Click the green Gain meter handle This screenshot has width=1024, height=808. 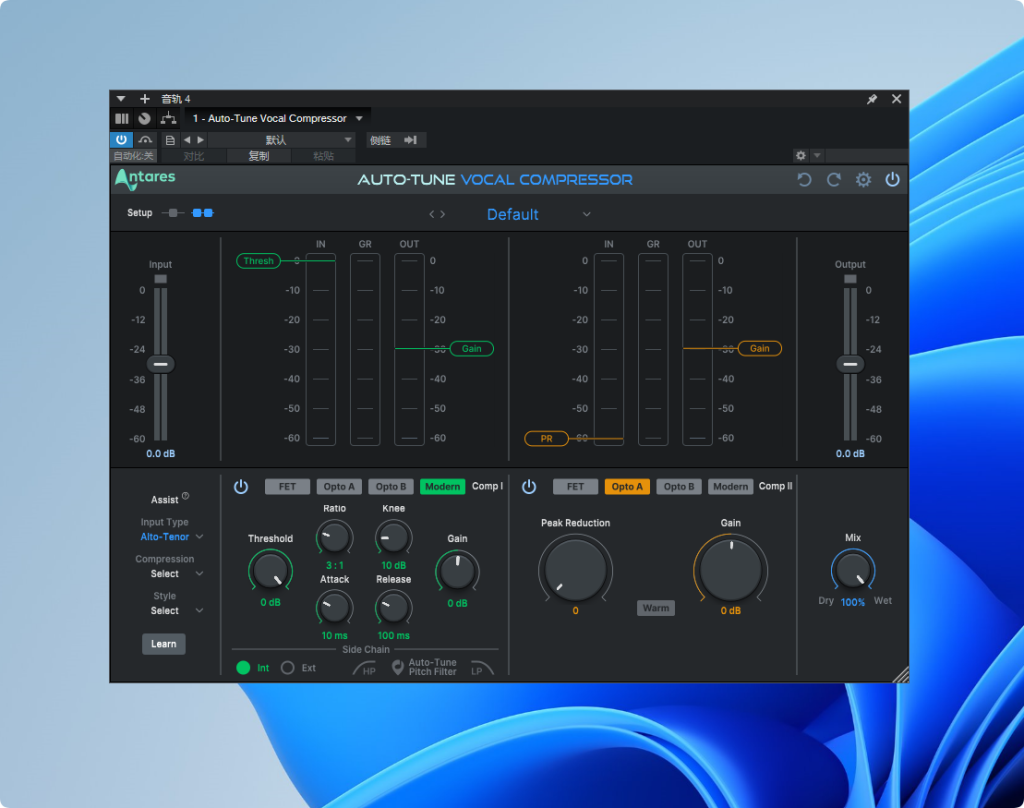tap(472, 349)
